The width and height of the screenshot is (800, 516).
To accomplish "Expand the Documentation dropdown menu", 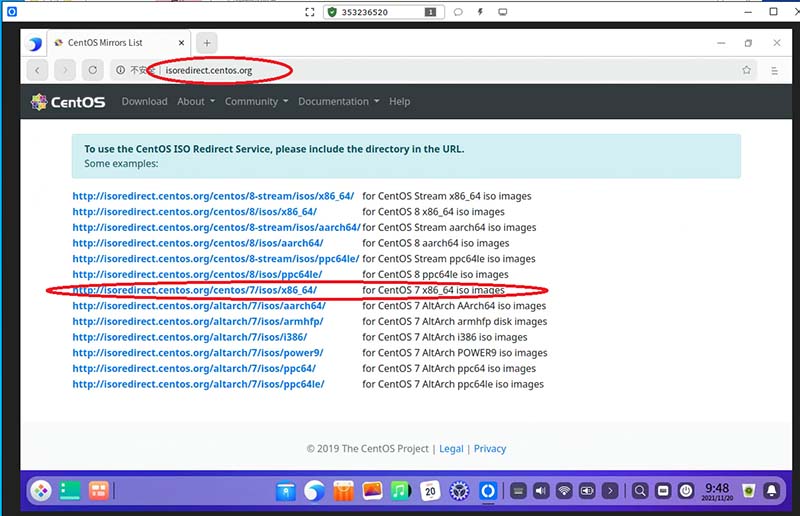I will click(x=338, y=101).
